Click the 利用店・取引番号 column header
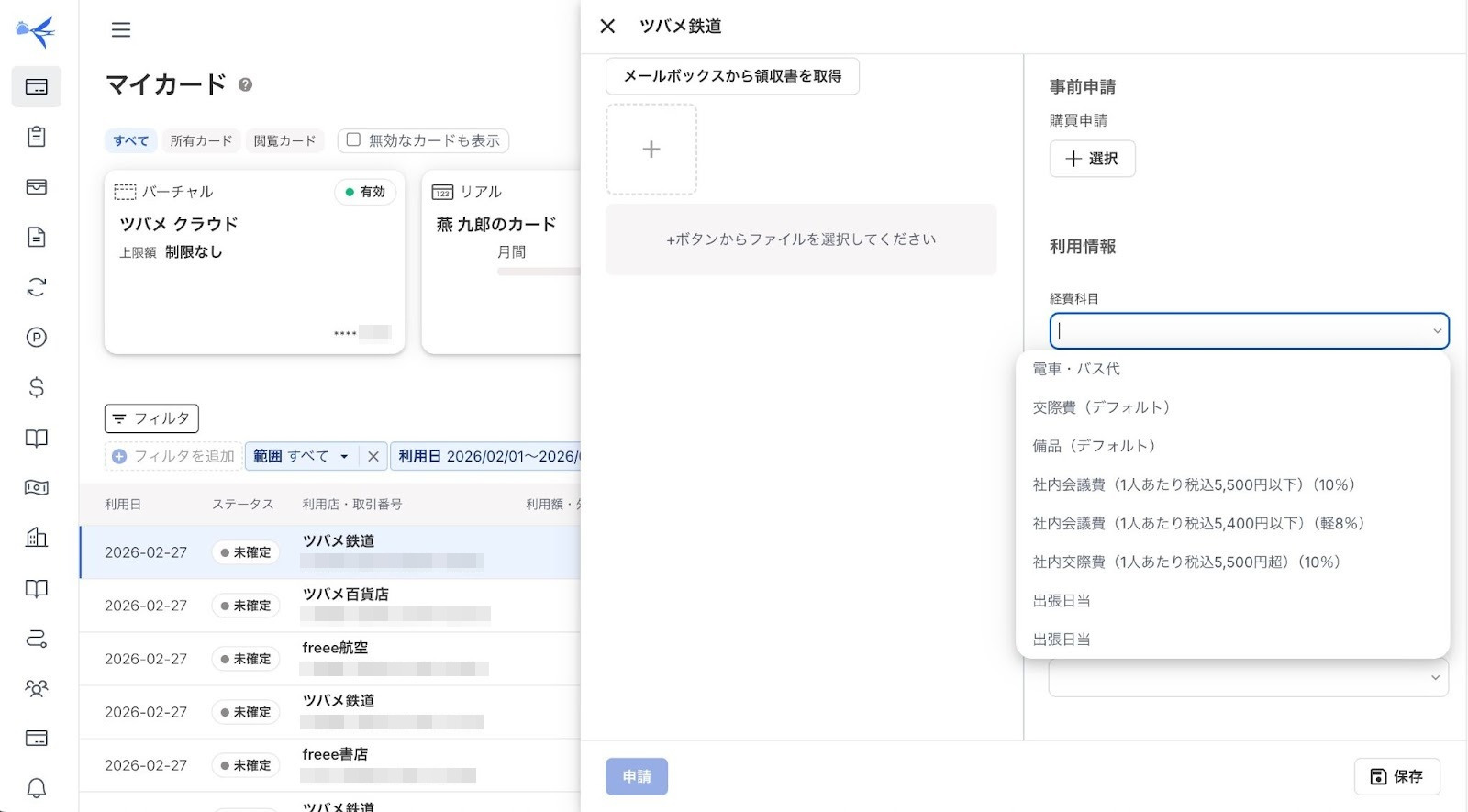Screen dimensions: 1468x812 point(352,505)
